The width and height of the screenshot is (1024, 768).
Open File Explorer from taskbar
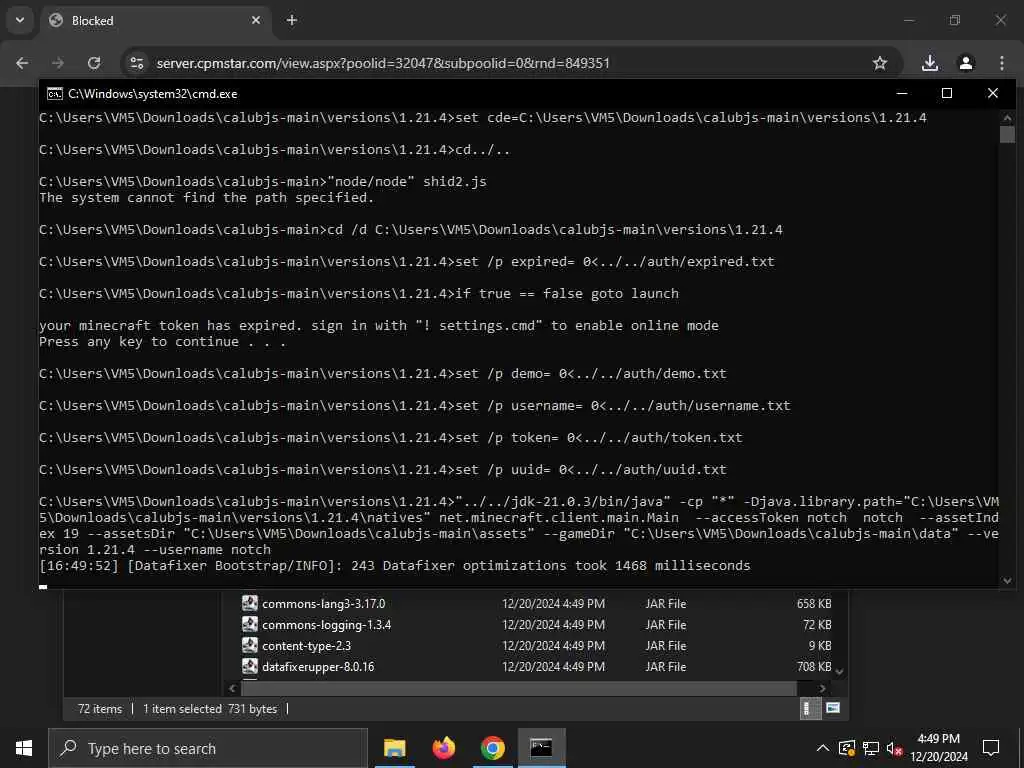pos(394,748)
